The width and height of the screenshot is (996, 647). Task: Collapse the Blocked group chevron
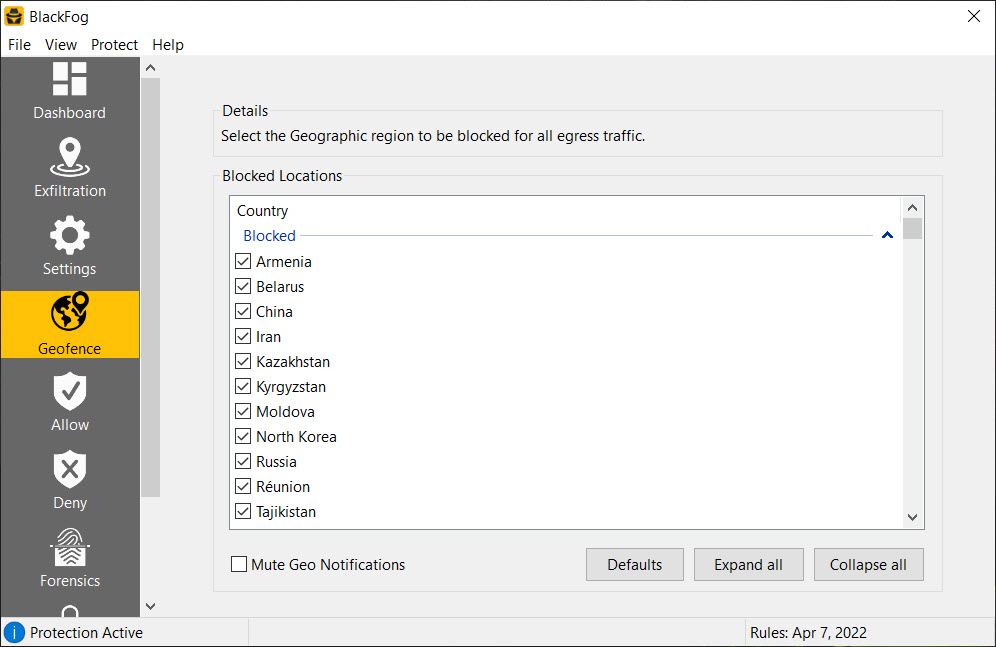887,236
